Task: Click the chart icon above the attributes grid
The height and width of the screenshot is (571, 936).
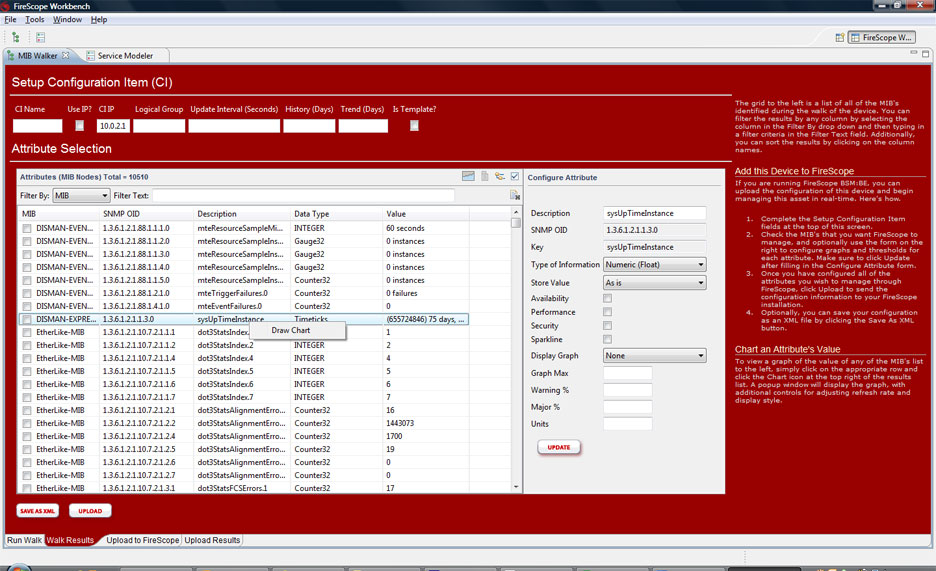Action: 469,176
